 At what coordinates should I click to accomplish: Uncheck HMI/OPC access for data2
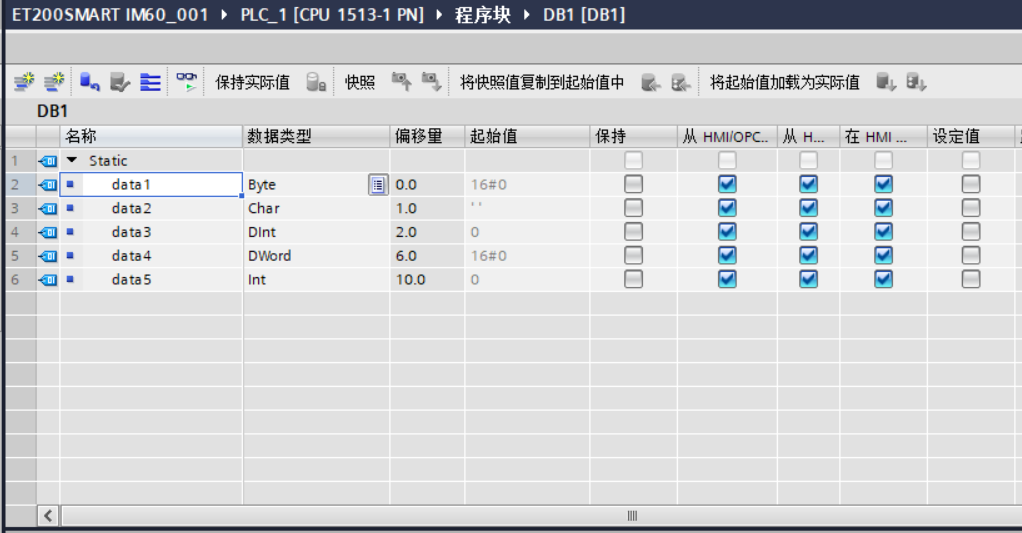727,208
